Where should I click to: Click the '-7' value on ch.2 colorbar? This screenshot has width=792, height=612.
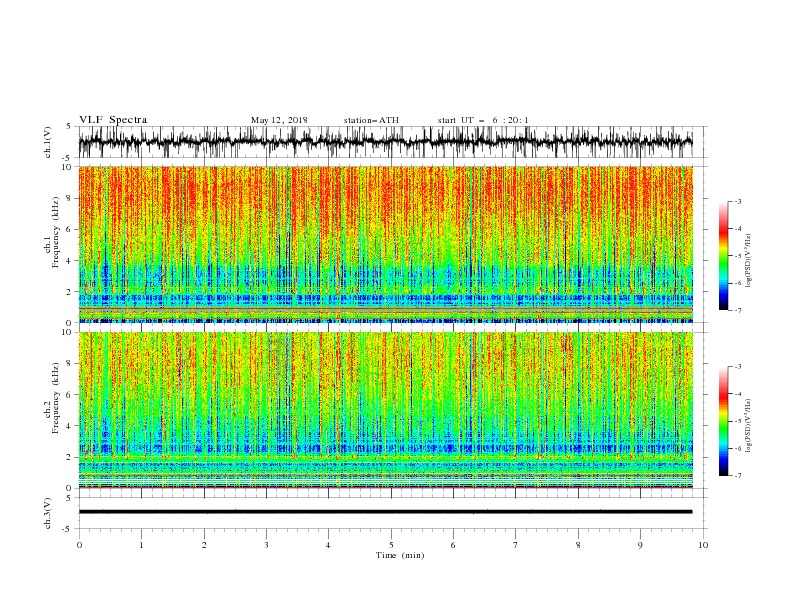click(x=737, y=476)
